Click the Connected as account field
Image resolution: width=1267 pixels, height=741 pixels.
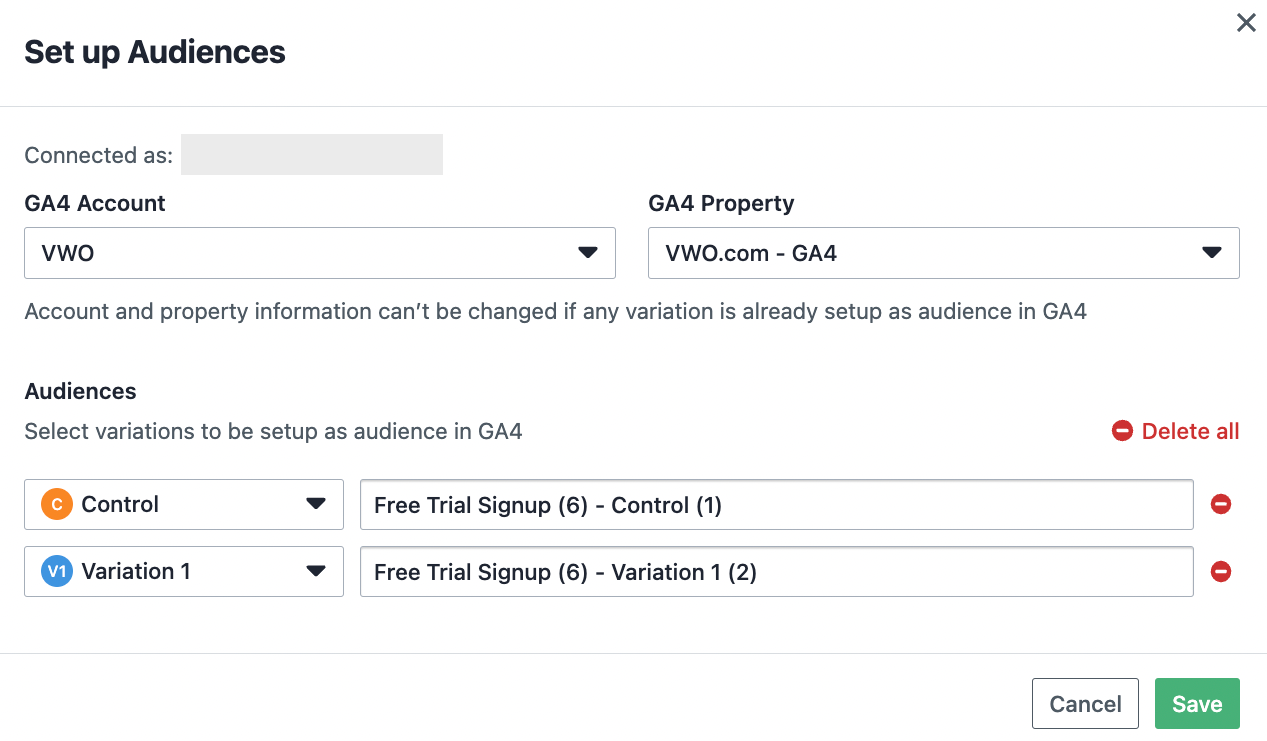pos(312,155)
